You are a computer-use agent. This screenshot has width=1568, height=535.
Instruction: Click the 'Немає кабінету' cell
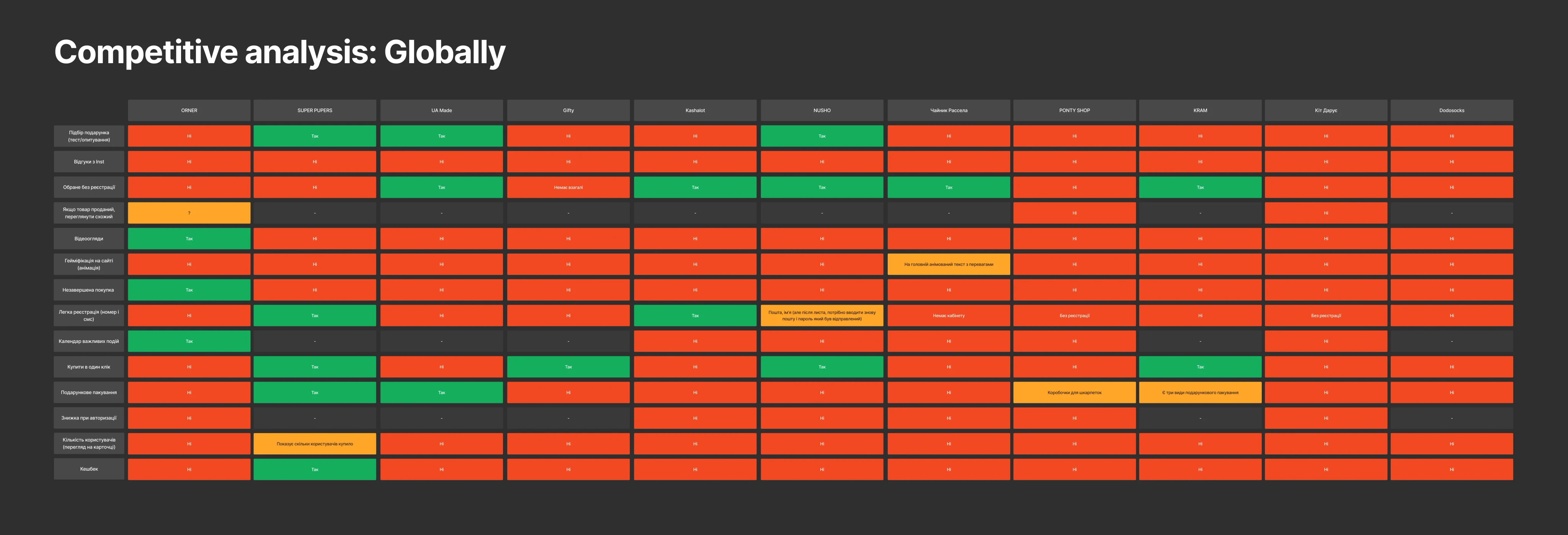(x=949, y=315)
